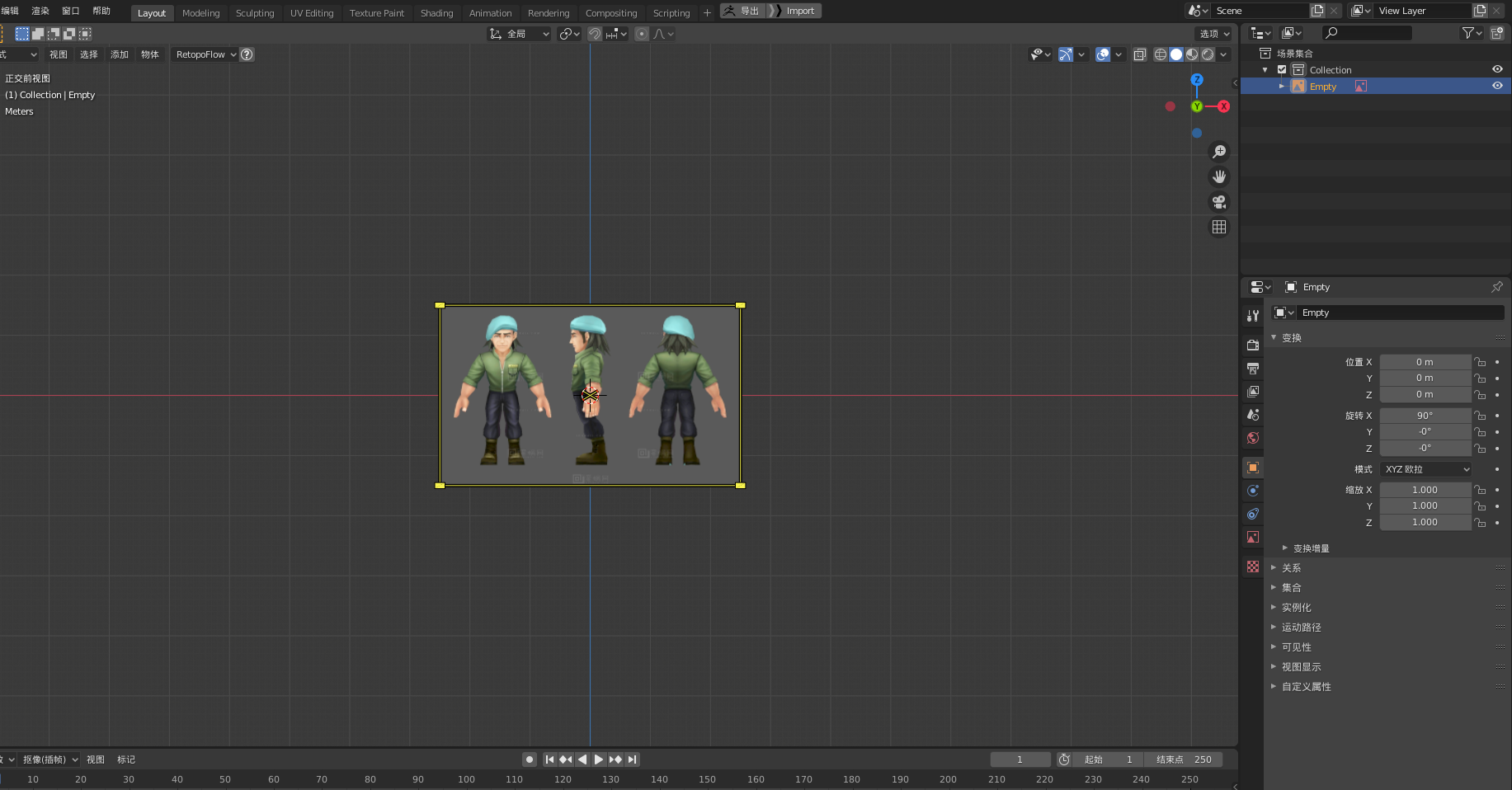
Task: Switch to the Modeling workspace tab
Action: point(201,13)
